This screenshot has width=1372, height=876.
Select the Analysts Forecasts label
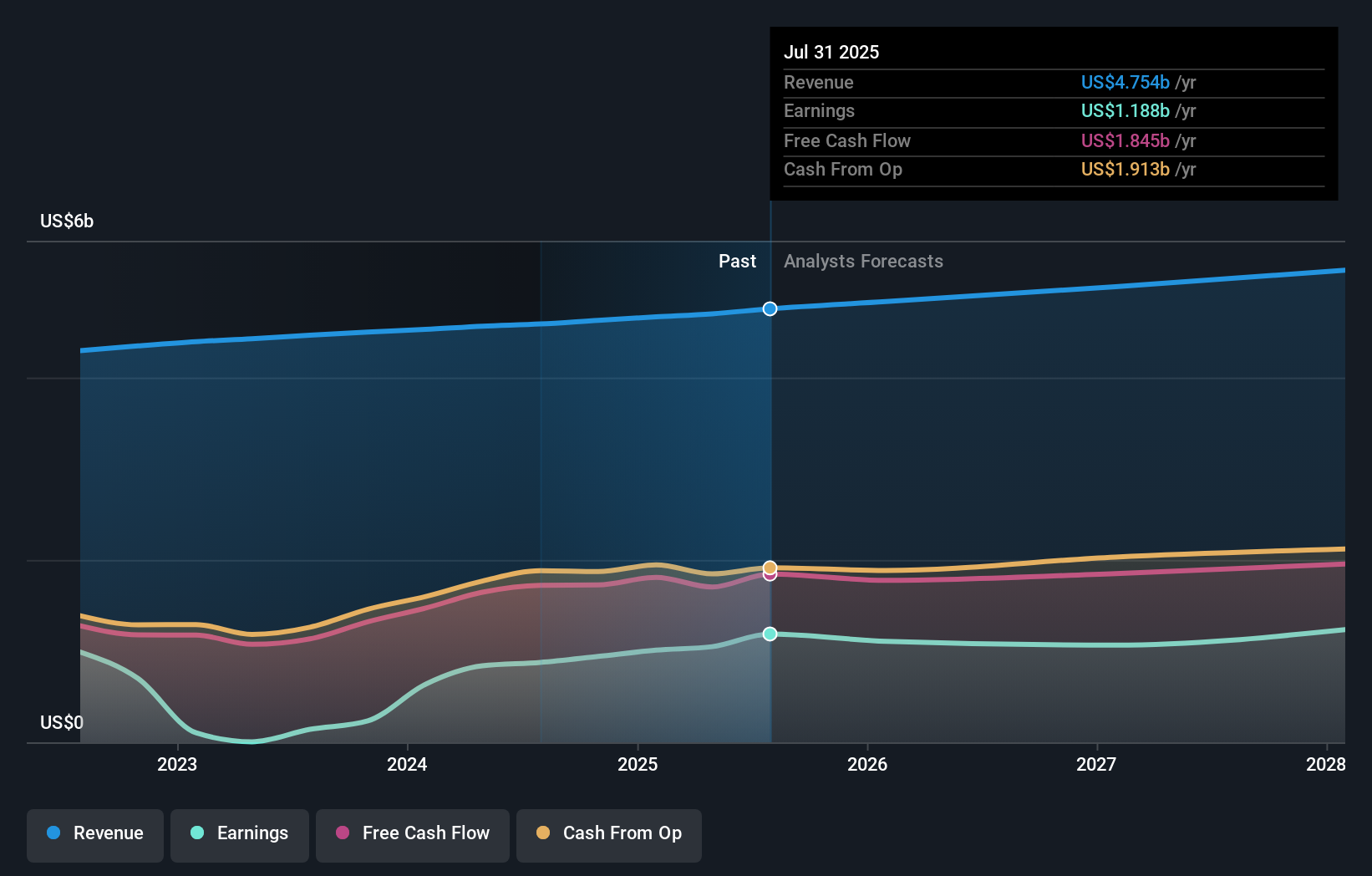(863, 261)
